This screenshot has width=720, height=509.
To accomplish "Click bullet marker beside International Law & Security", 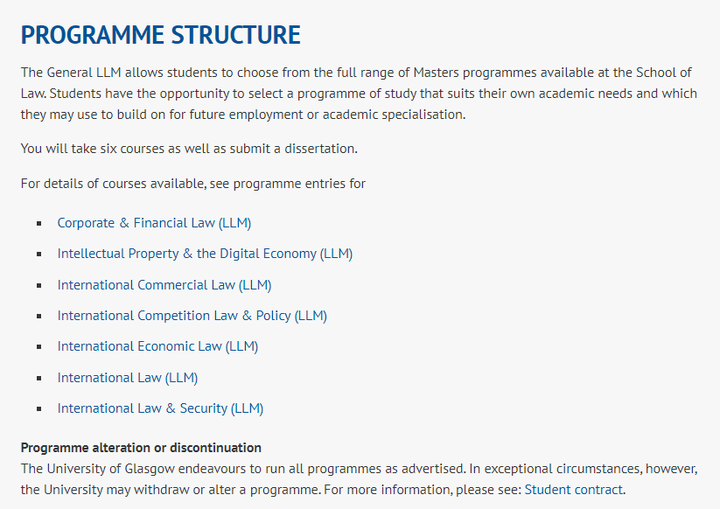I will (x=39, y=409).
